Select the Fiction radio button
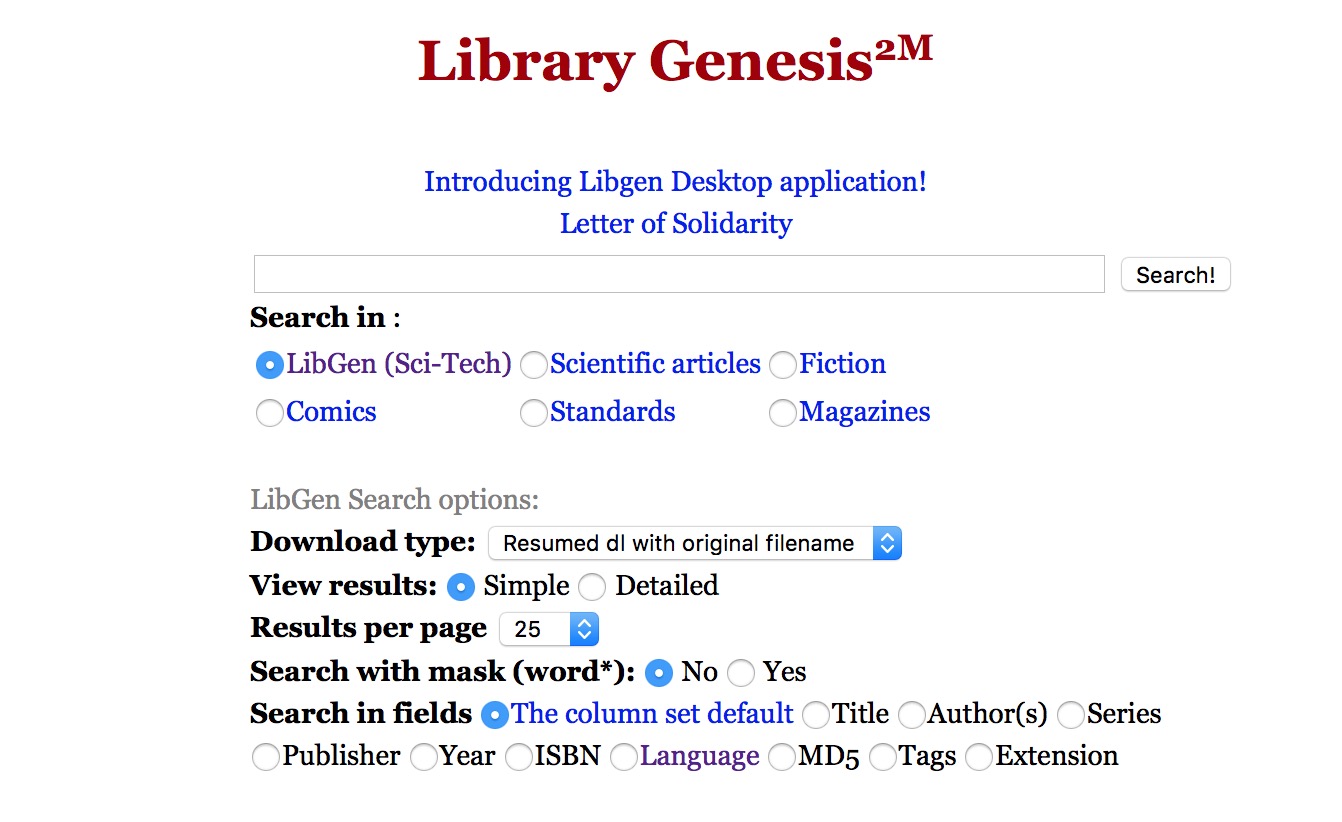The height and width of the screenshot is (822, 1342). [x=783, y=366]
